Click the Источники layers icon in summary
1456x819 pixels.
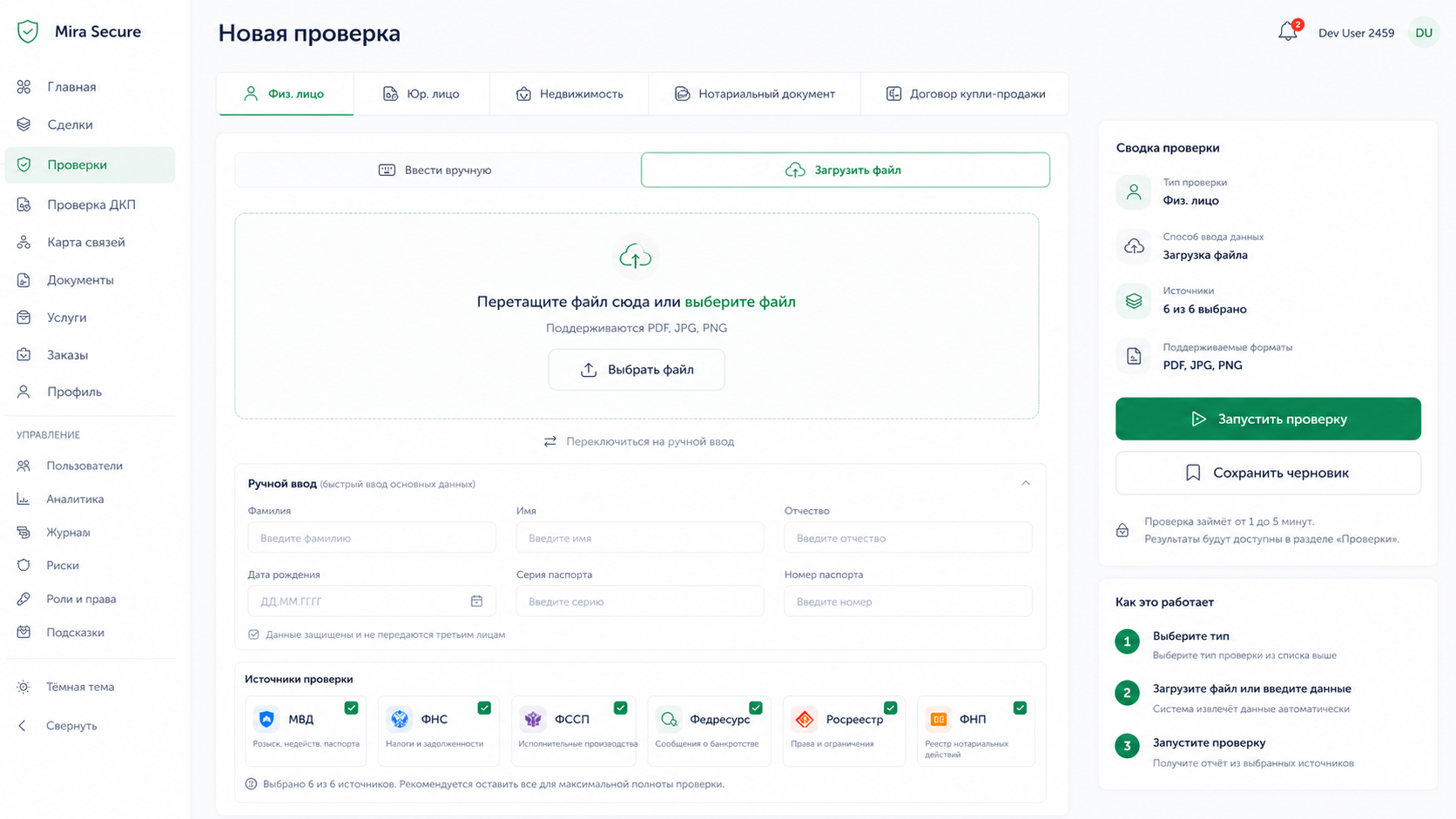pyautogui.click(x=1134, y=300)
